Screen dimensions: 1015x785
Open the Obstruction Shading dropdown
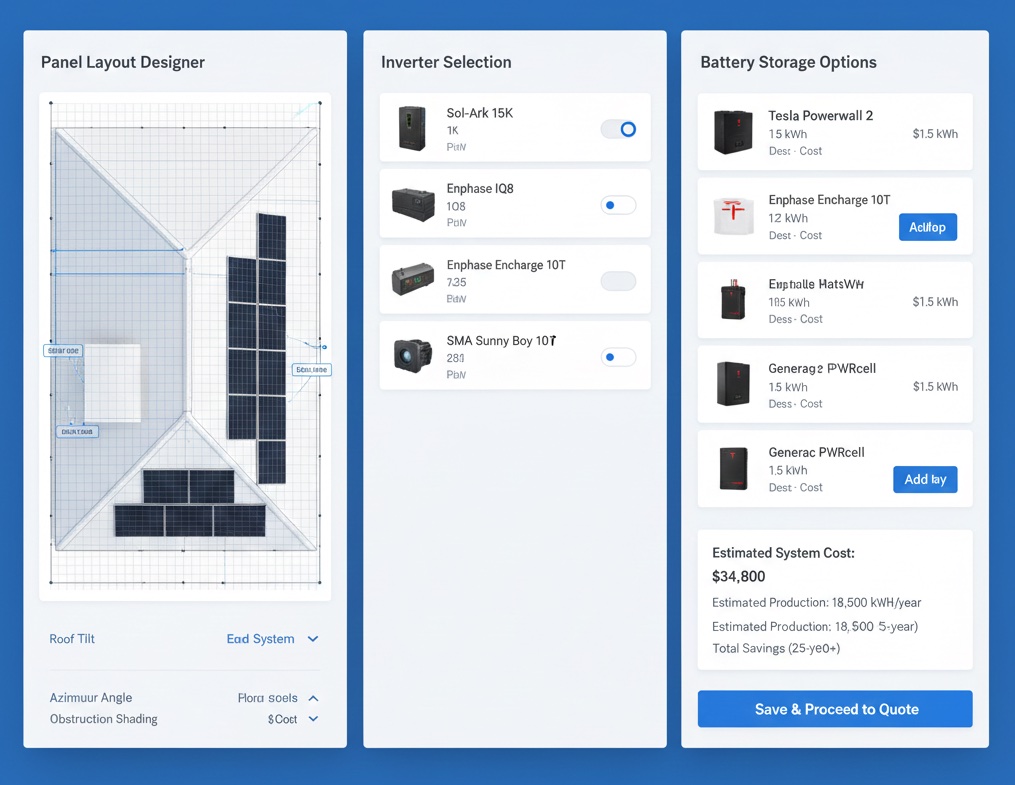click(x=313, y=719)
